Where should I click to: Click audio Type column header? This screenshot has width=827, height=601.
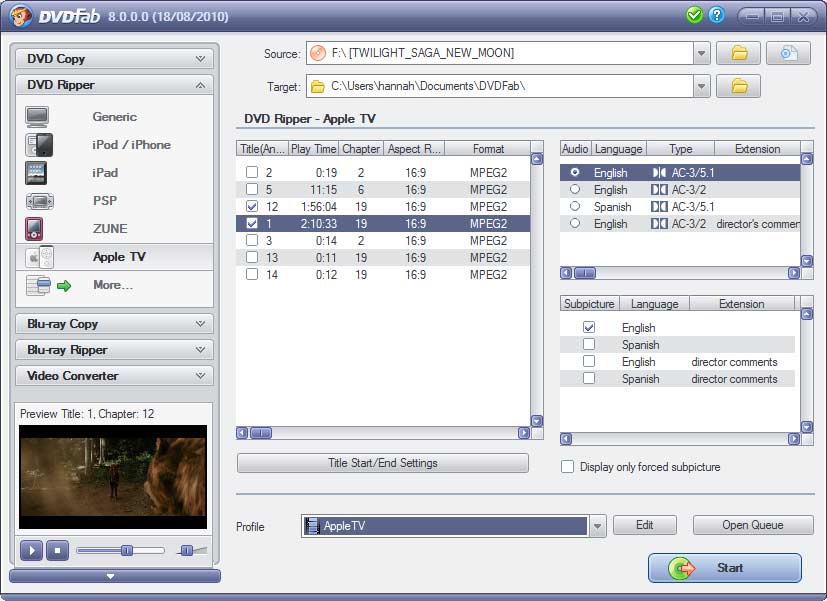(680, 149)
